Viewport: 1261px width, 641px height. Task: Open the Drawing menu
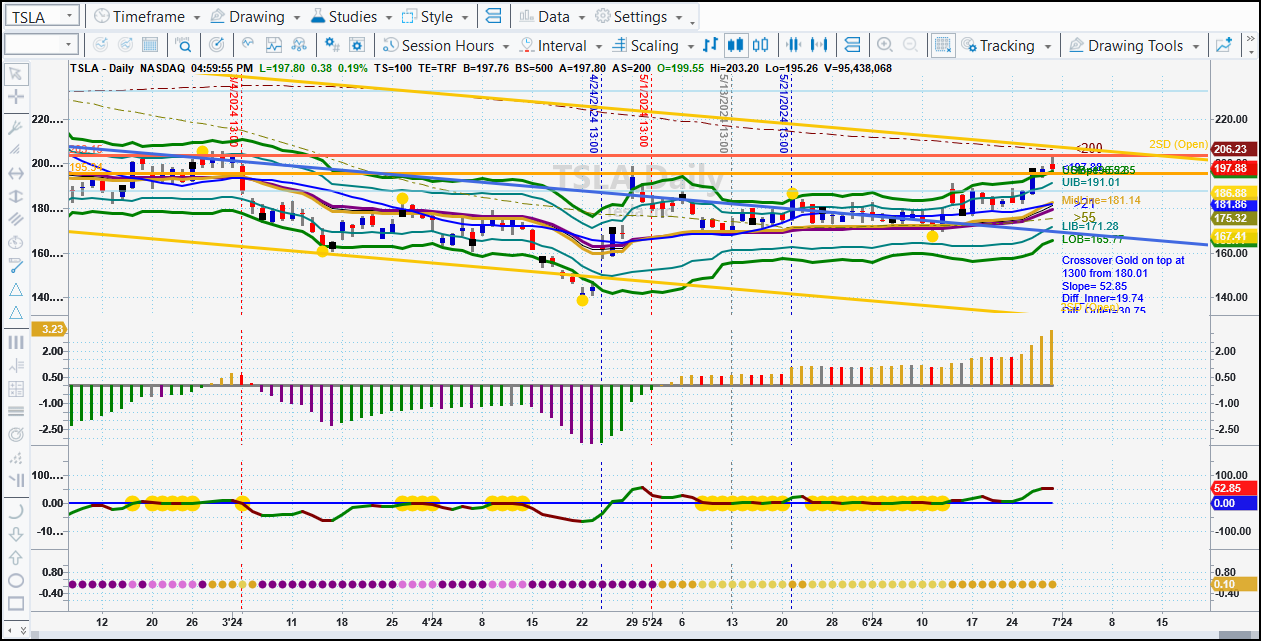(254, 17)
